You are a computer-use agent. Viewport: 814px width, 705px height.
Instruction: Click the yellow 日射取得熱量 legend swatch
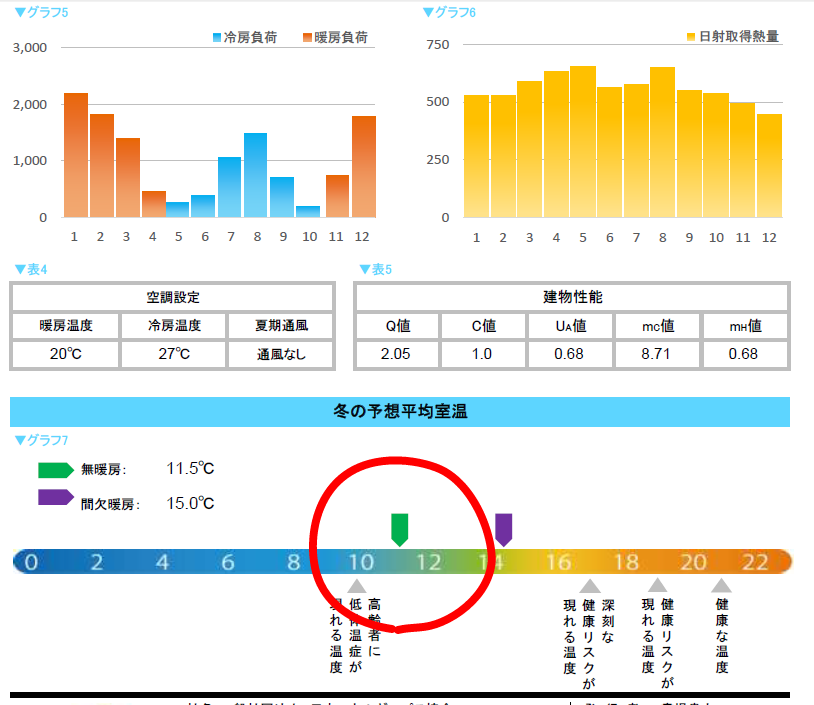pos(691,37)
